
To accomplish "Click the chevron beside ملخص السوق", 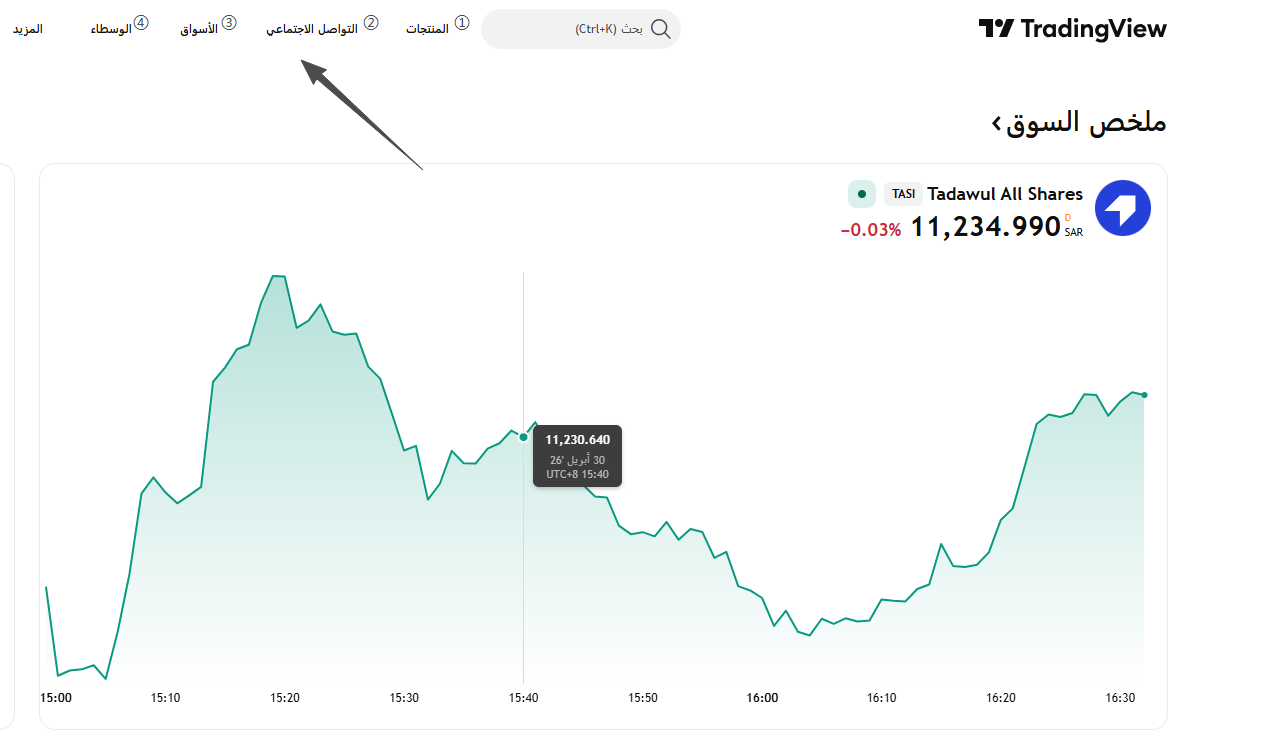I will click(996, 123).
